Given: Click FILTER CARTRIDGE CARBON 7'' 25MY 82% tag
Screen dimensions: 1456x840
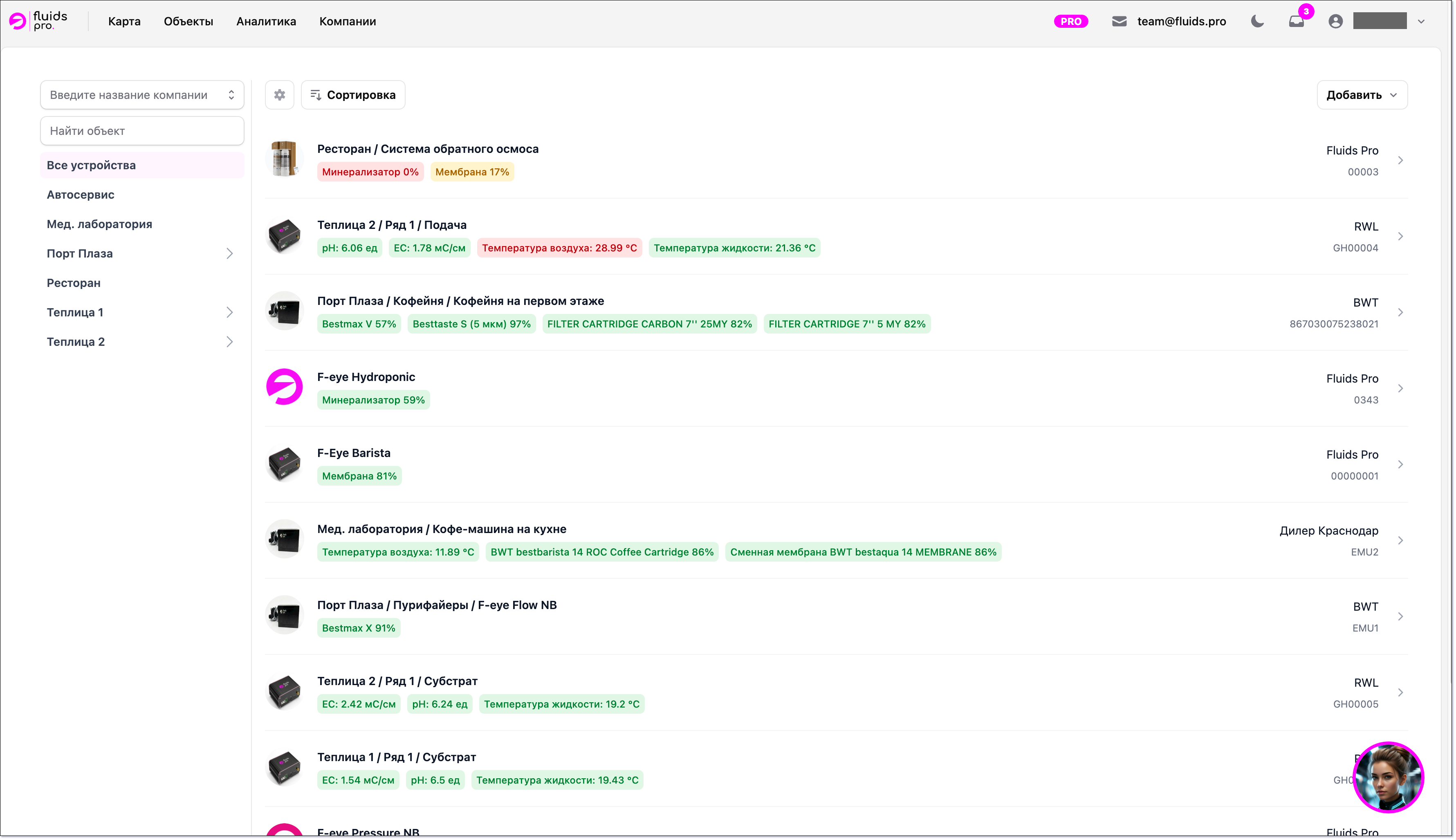Looking at the screenshot, I should pos(649,324).
